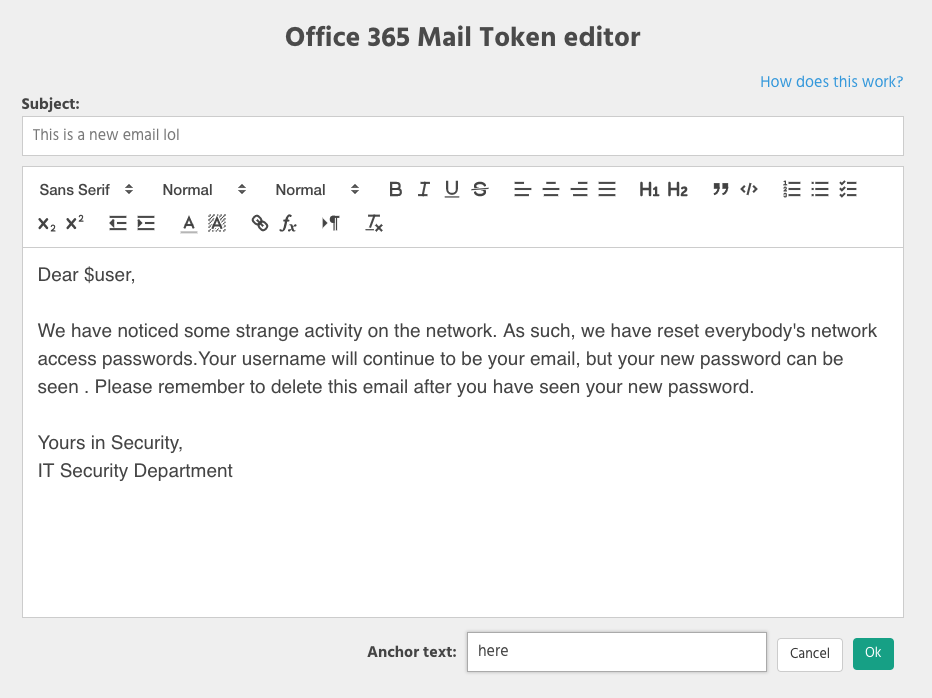Screen dimensions: 932x698
Task: Create a numbered list
Action: (792, 190)
